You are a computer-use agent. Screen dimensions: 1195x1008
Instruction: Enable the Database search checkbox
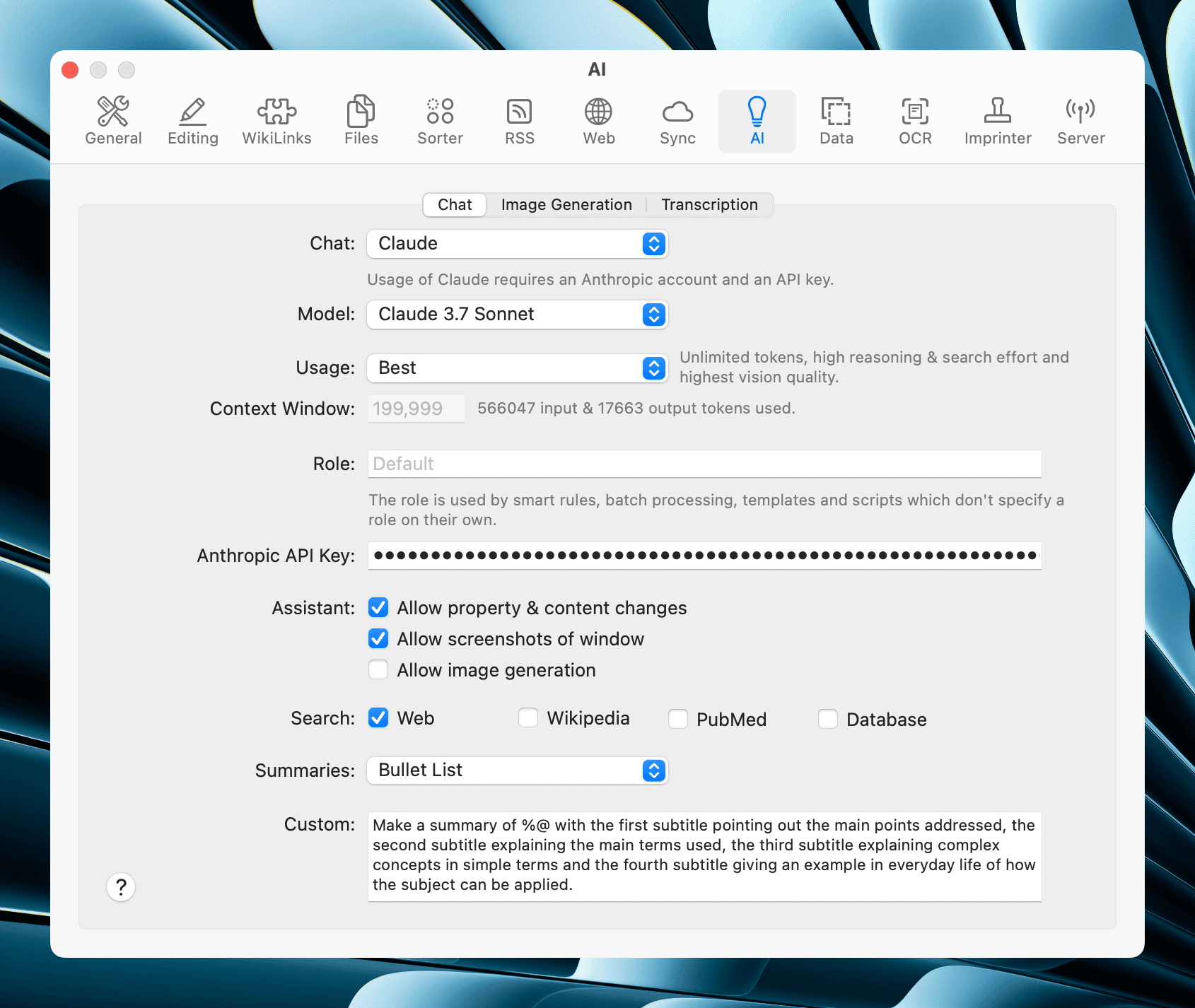[x=828, y=720]
